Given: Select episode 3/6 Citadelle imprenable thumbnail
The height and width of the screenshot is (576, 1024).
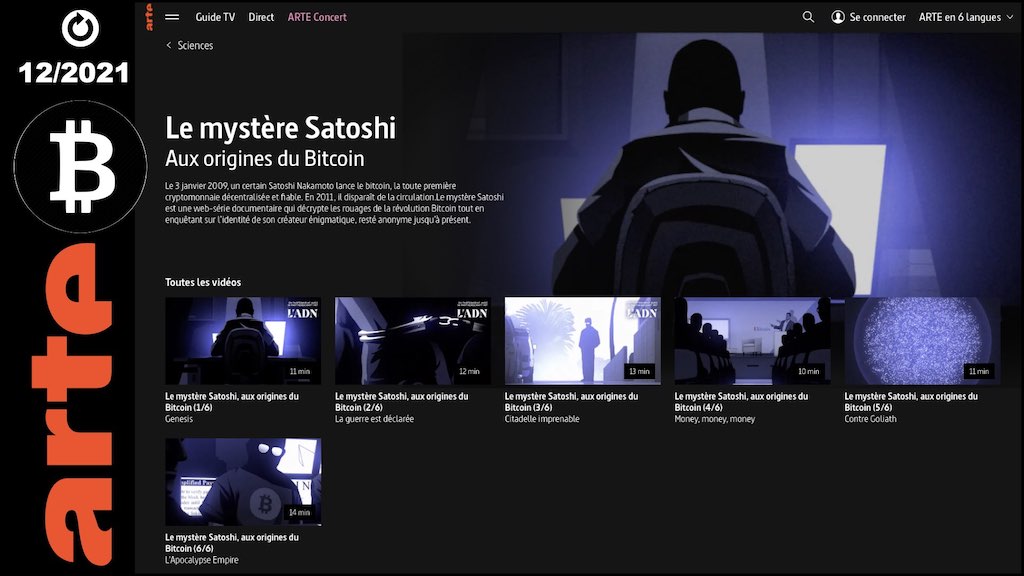Looking at the screenshot, I should coord(582,341).
